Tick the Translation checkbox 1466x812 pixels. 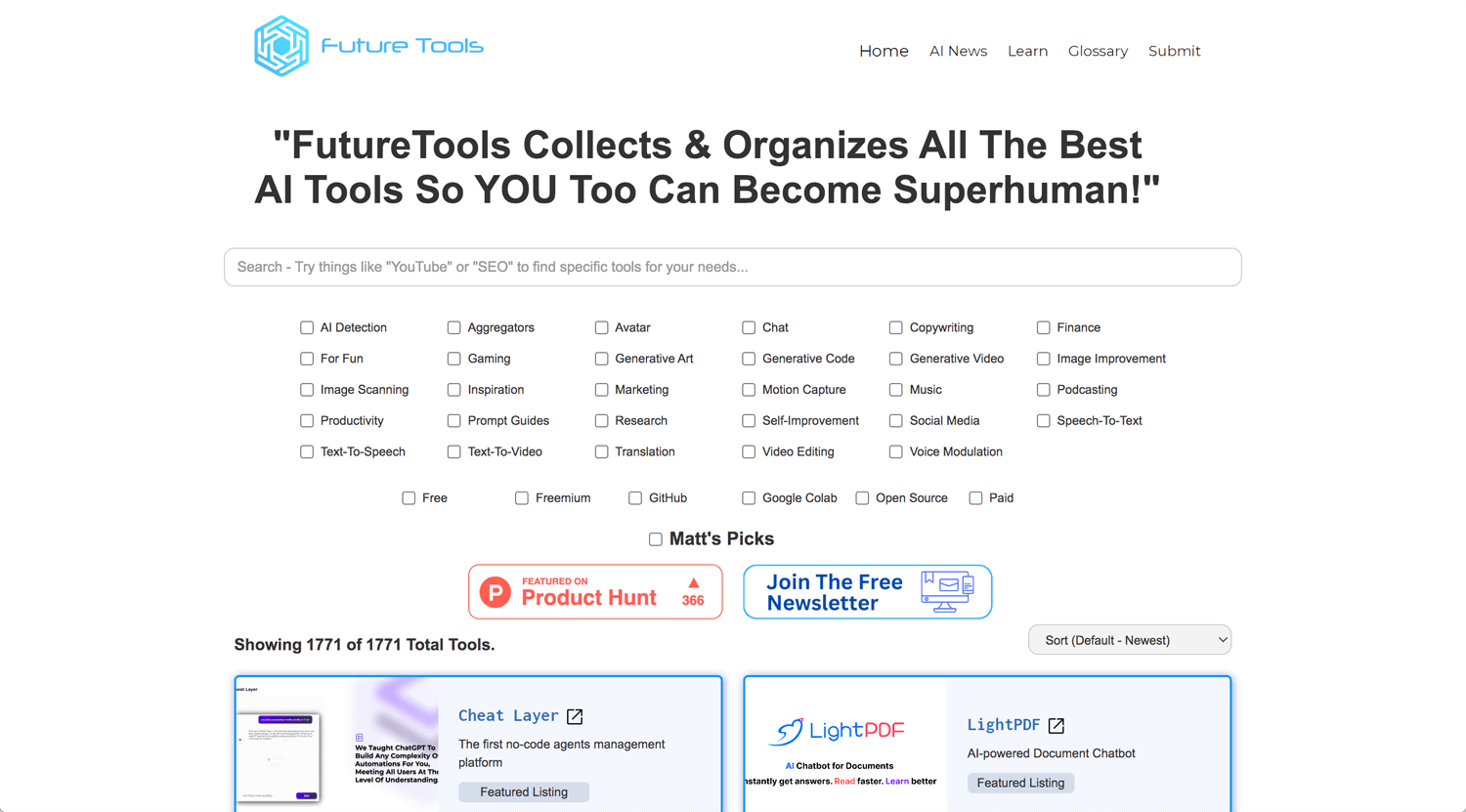(x=601, y=451)
